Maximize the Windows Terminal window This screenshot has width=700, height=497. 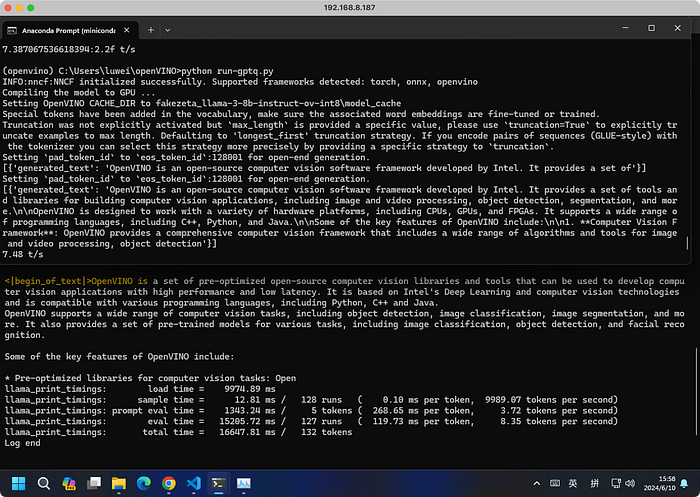click(x=651, y=28)
